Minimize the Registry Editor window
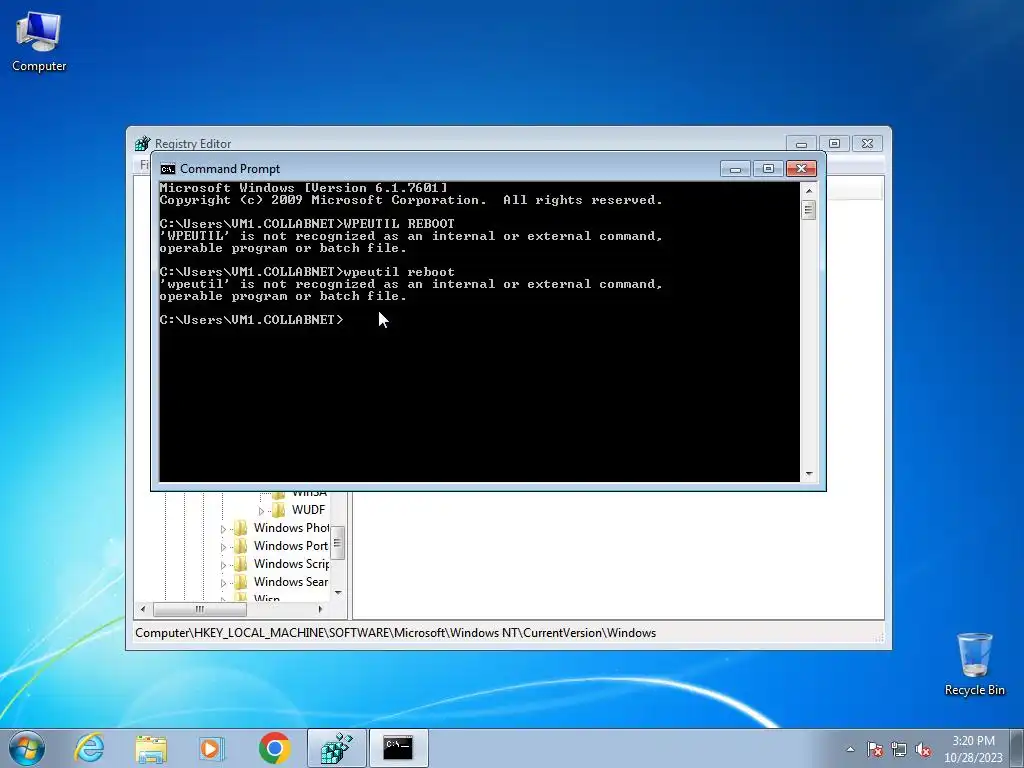 [801, 144]
